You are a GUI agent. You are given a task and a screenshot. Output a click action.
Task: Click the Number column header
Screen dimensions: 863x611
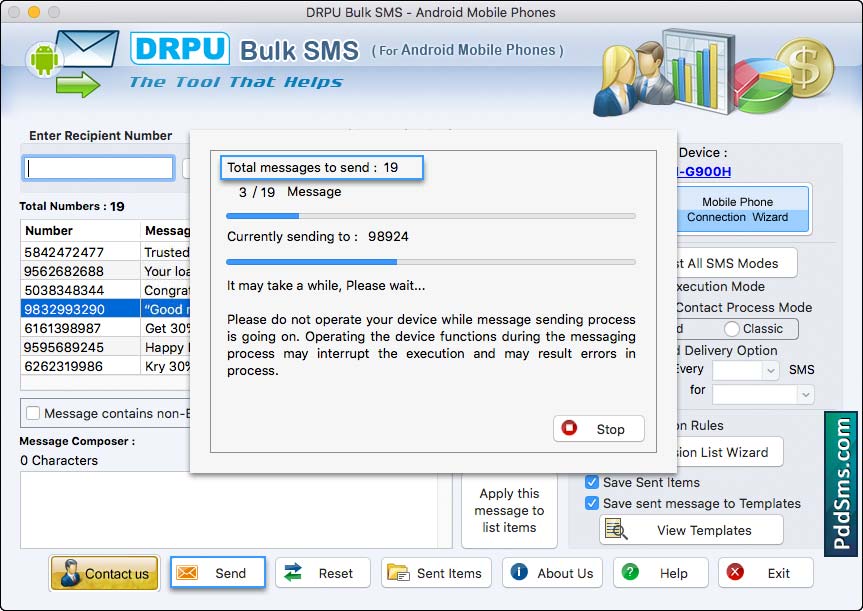point(81,231)
